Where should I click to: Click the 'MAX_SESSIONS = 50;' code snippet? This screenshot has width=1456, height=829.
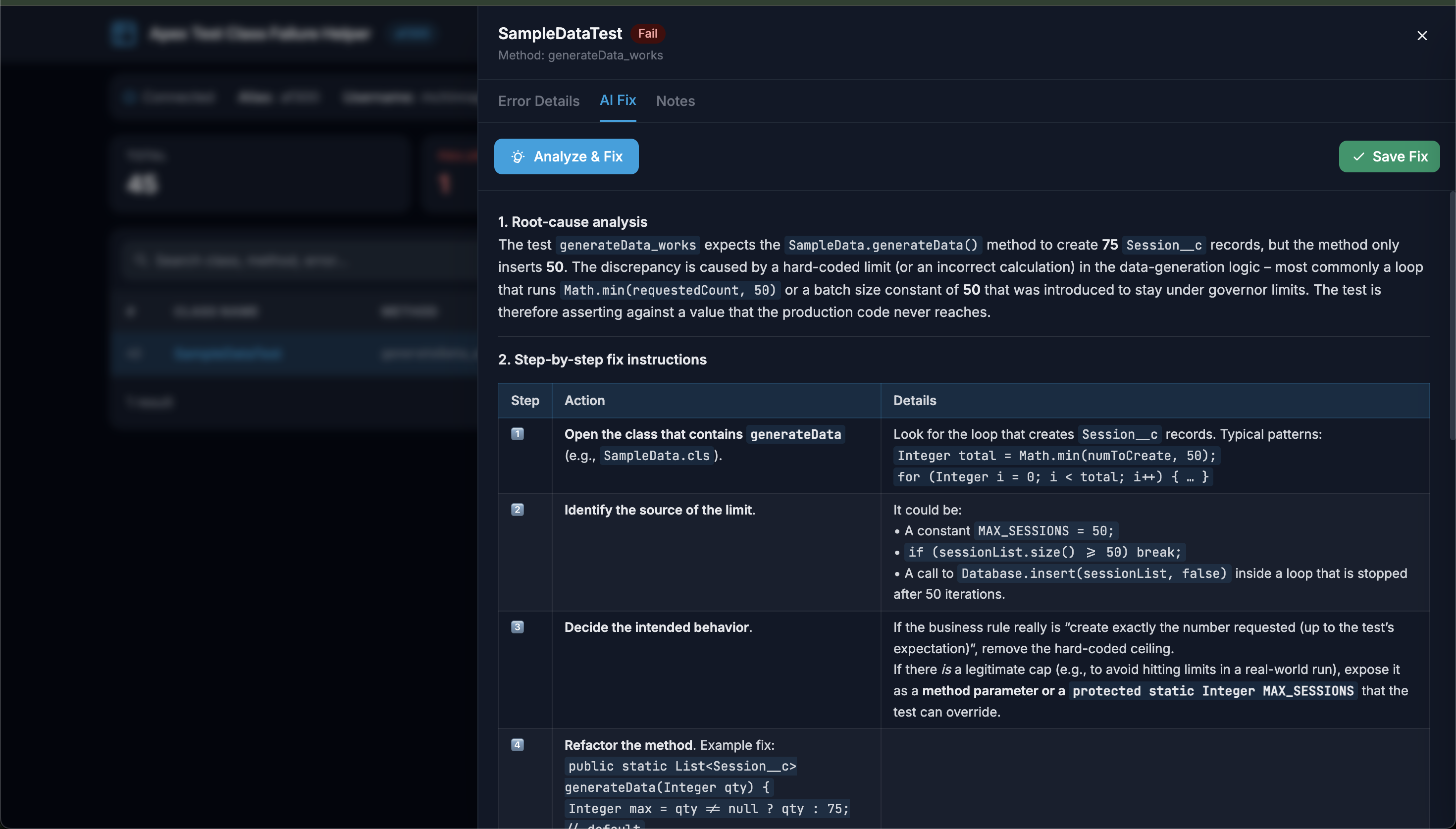pyautogui.click(x=1045, y=531)
